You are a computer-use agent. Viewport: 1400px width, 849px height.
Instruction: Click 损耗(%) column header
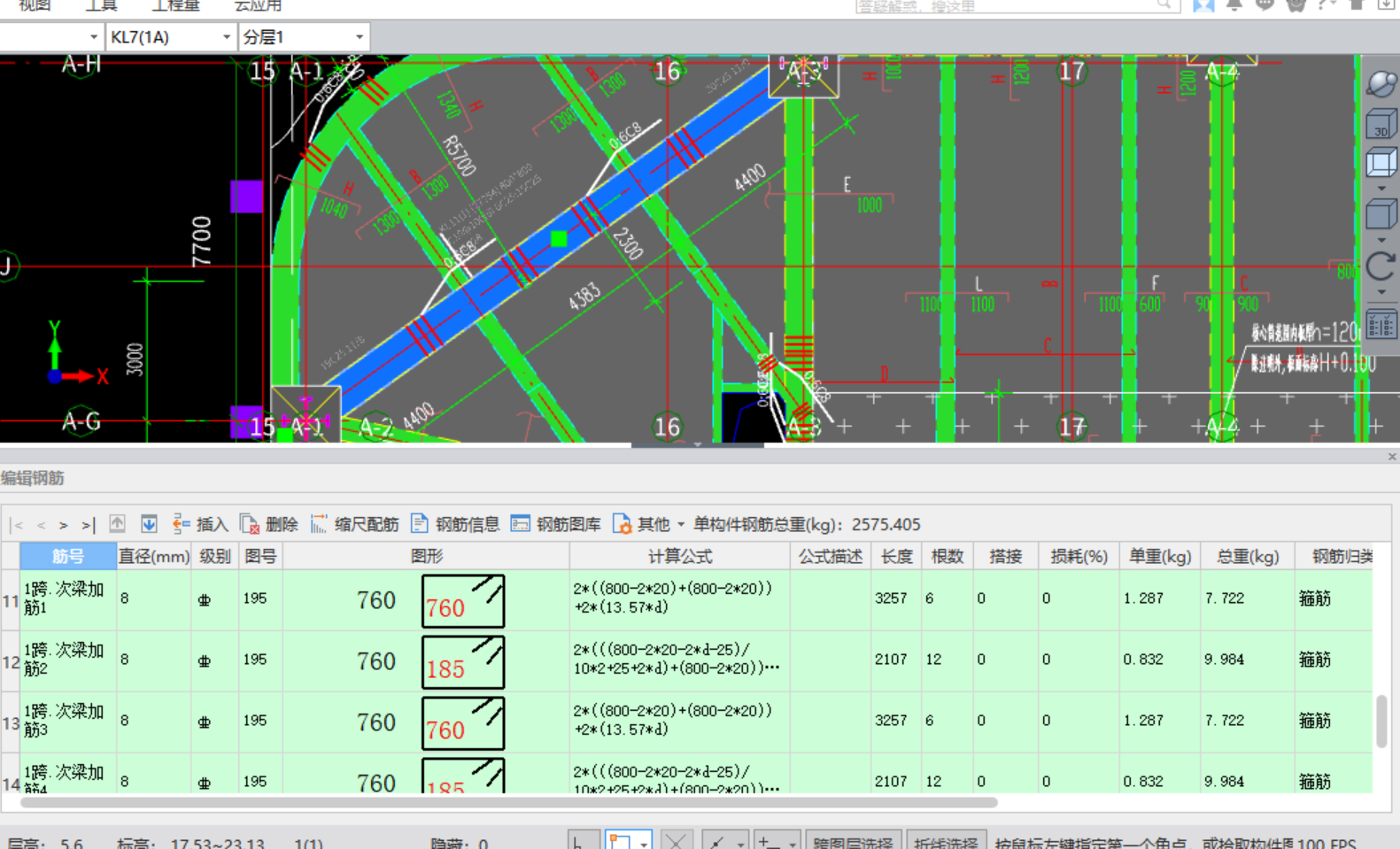(1079, 556)
